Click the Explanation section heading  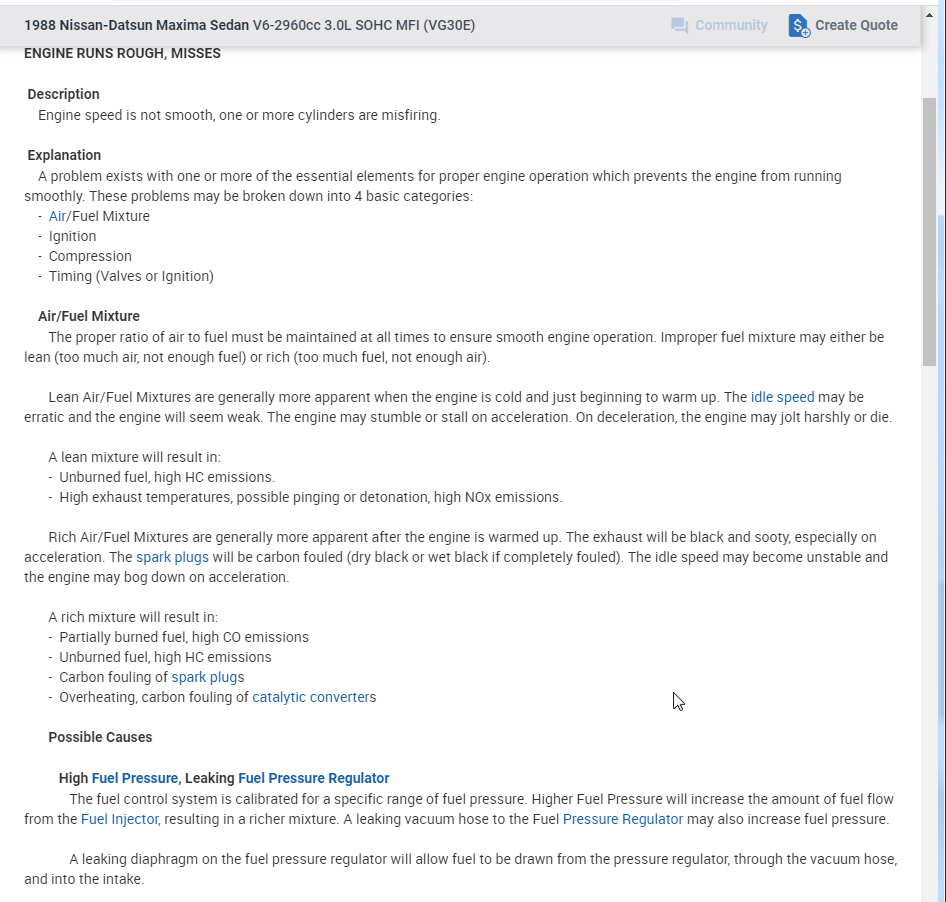64,155
